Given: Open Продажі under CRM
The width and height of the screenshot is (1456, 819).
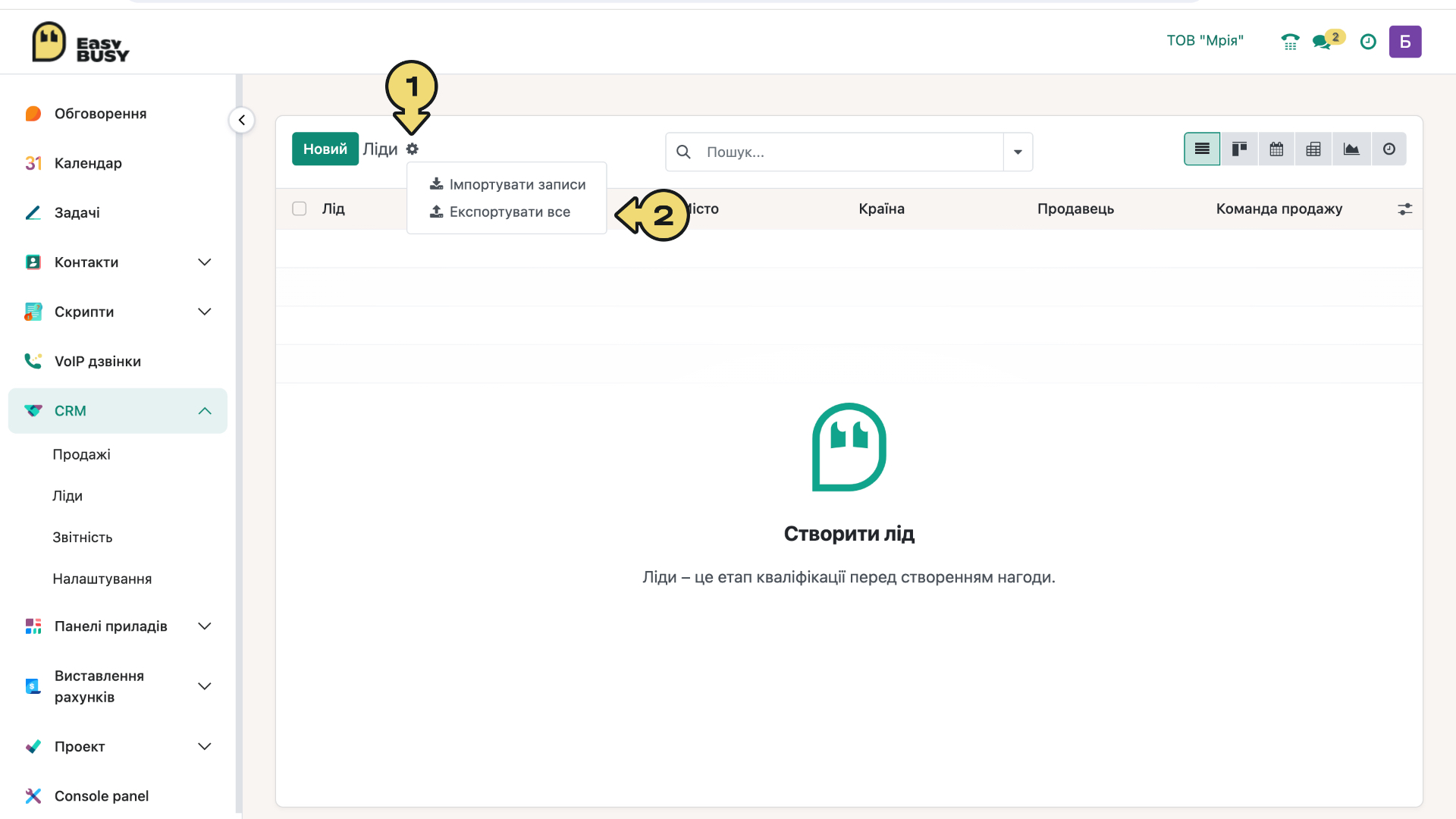Looking at the screenshot, I should click(x=82, y=455).
